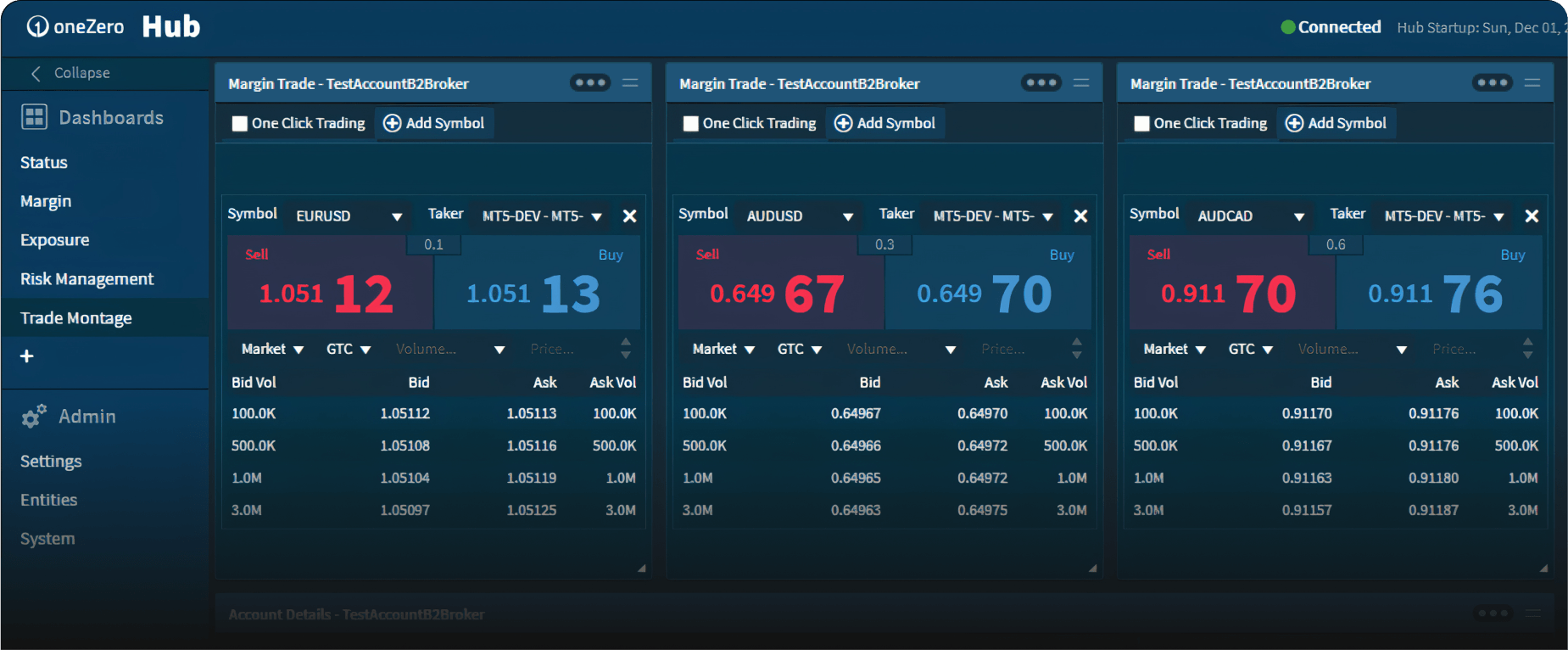Enable One Click Trading in second panel
This screenshot has width=1568, height=650.
[691, 124]
